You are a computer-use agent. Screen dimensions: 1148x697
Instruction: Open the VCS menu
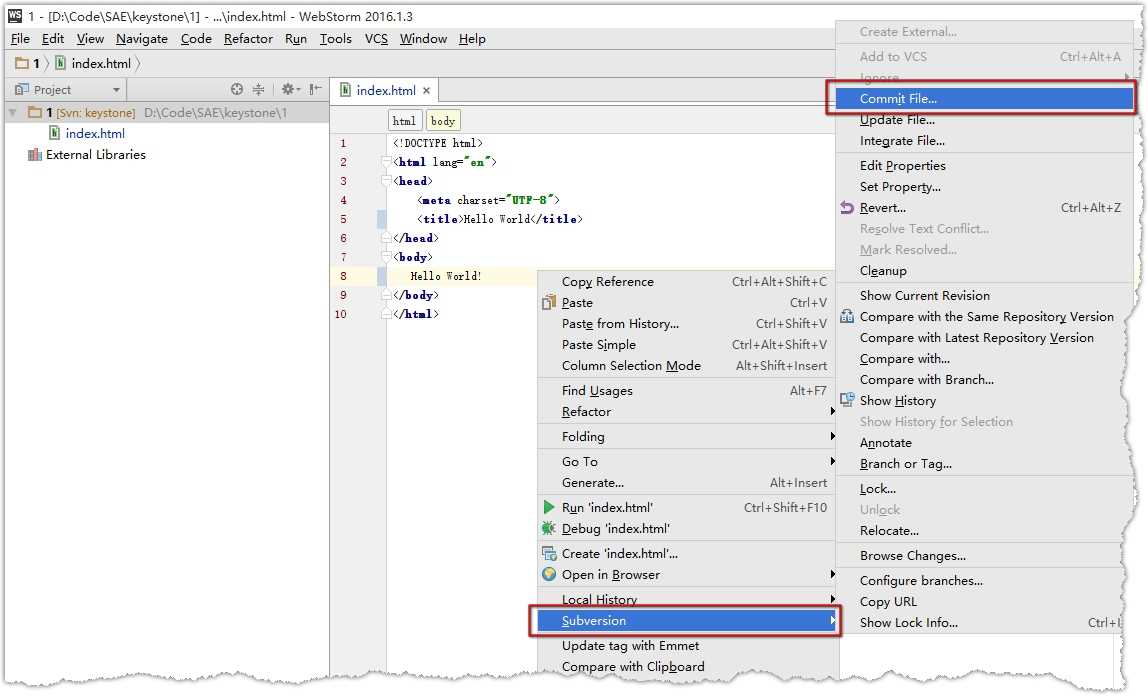tap(376, 39)
